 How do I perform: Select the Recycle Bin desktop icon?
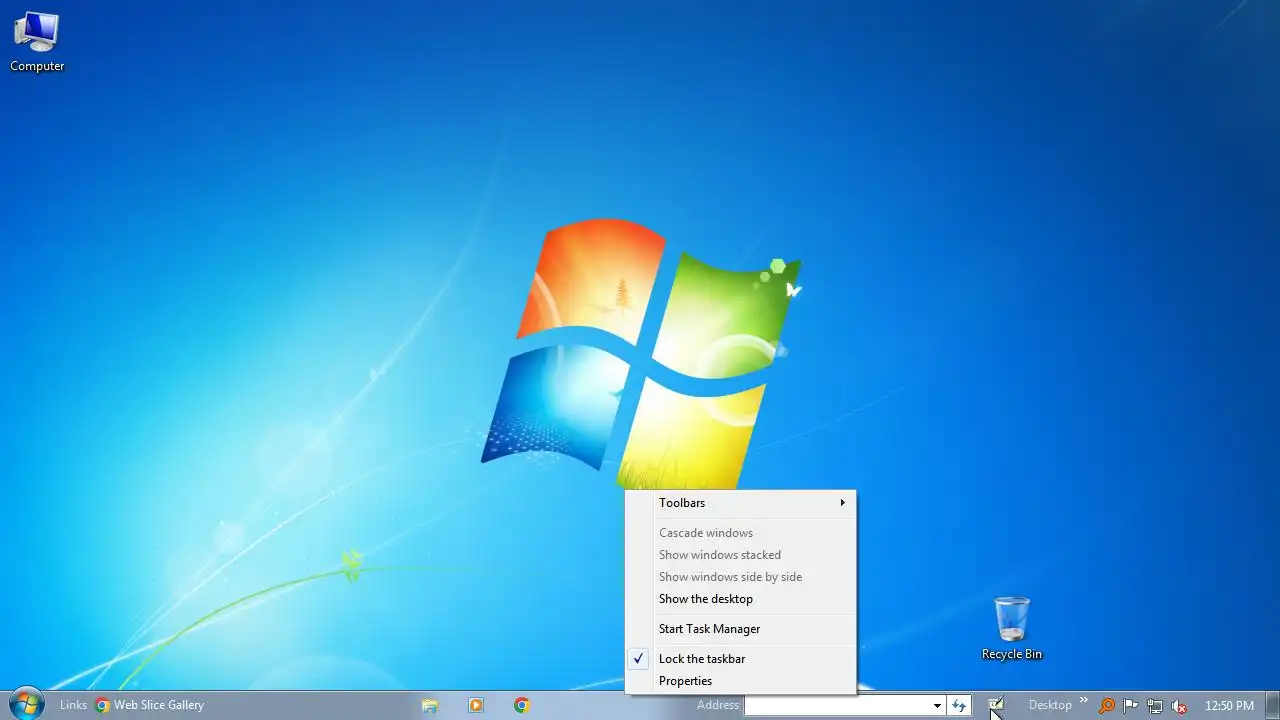tap(1011, 628)
